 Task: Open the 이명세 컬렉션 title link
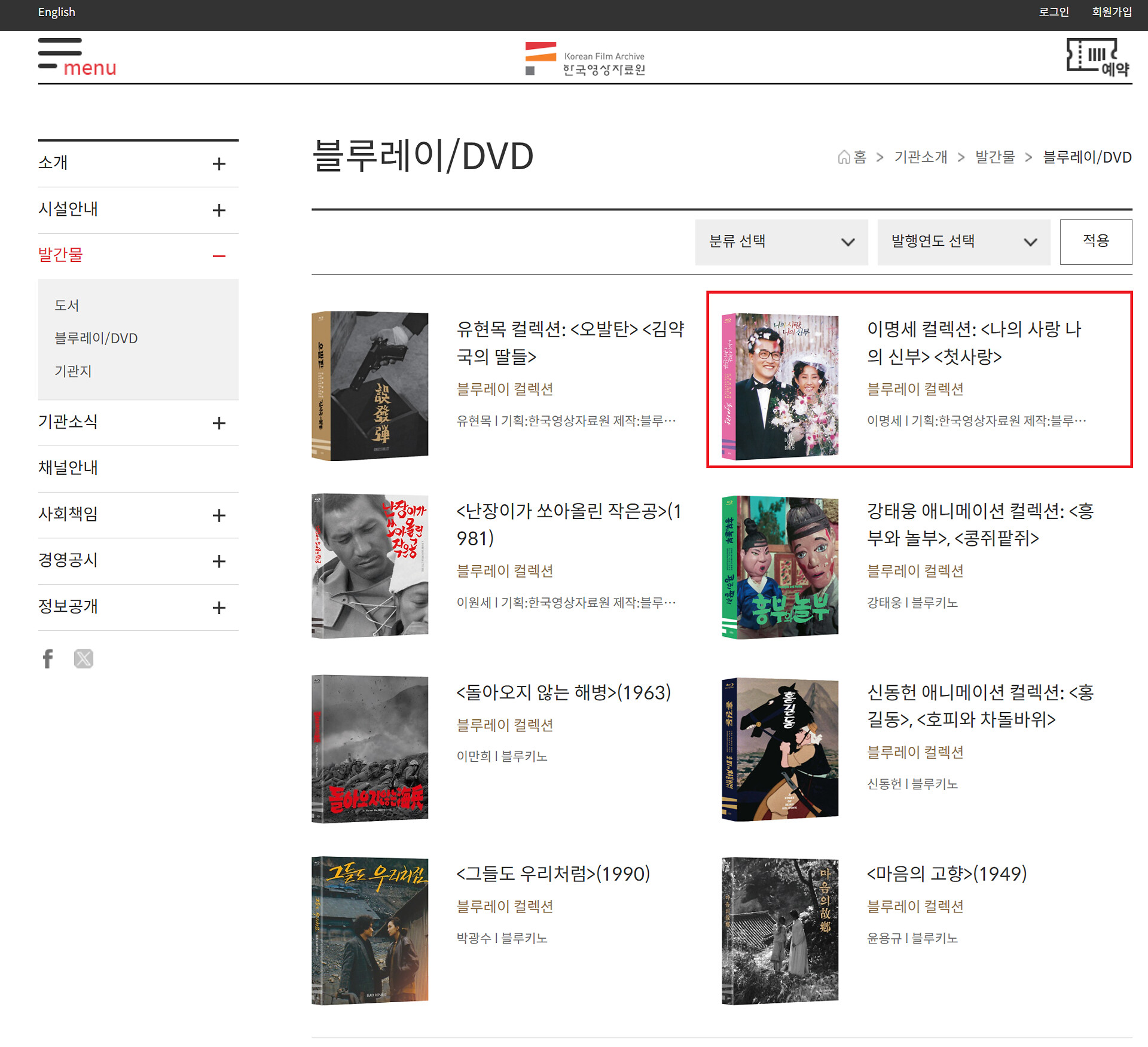click(x=975, y=343)
